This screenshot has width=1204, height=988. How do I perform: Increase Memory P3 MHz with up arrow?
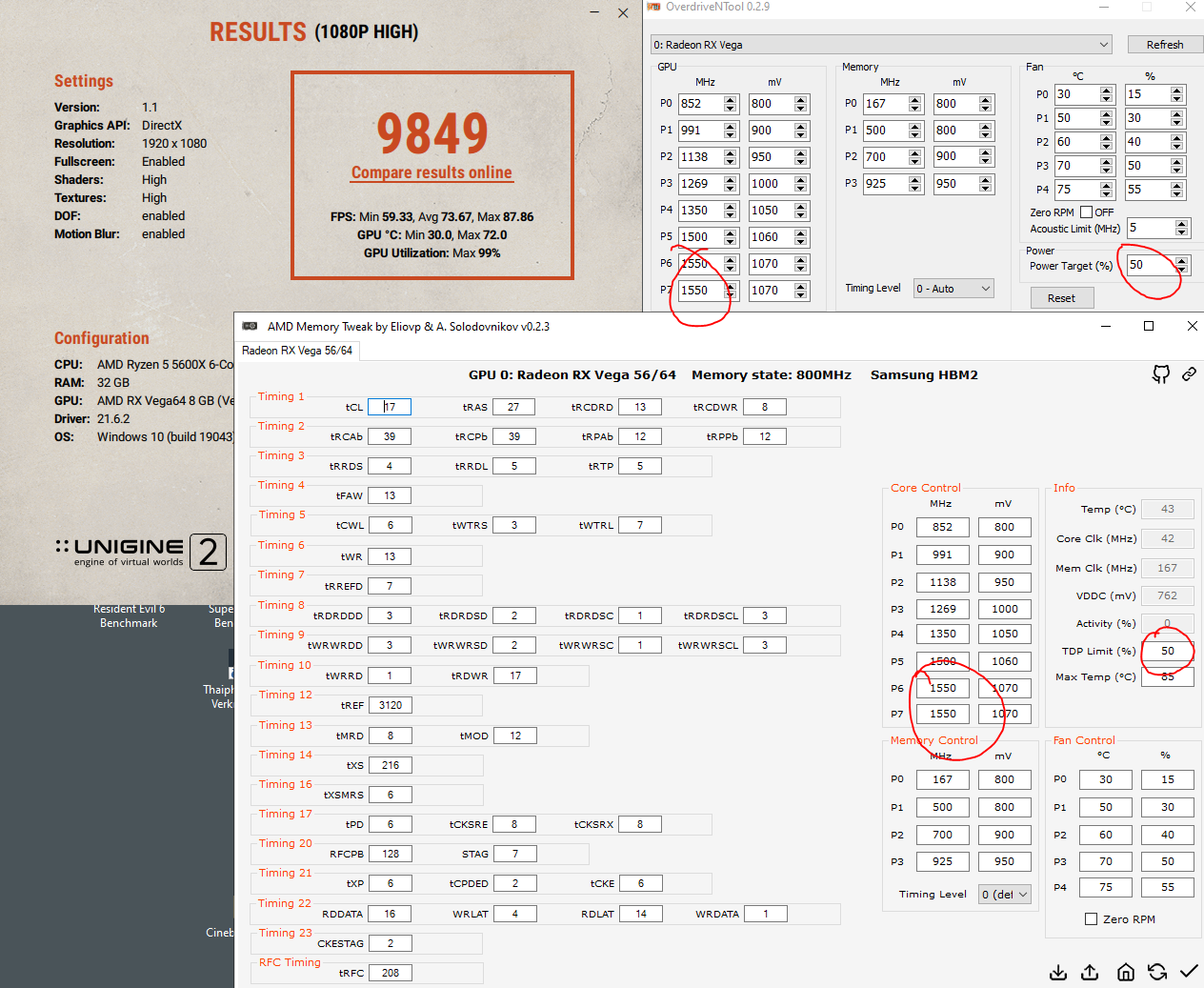point(915,179)
